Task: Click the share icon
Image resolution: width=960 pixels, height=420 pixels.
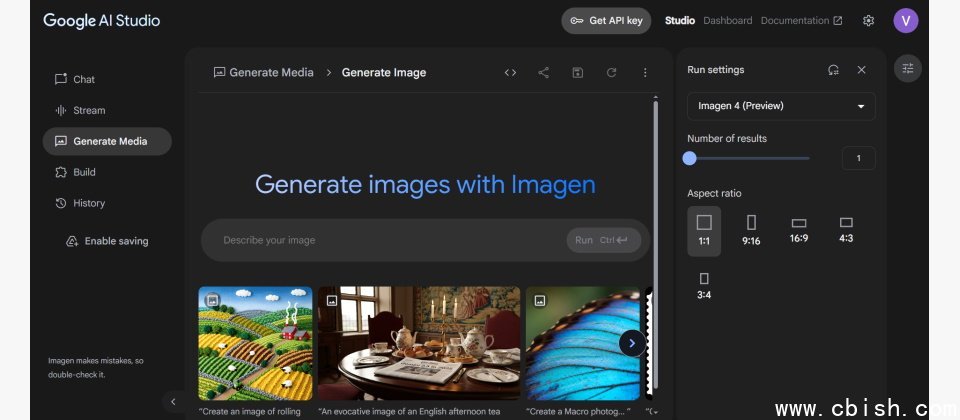Action: tap(543, 73)
